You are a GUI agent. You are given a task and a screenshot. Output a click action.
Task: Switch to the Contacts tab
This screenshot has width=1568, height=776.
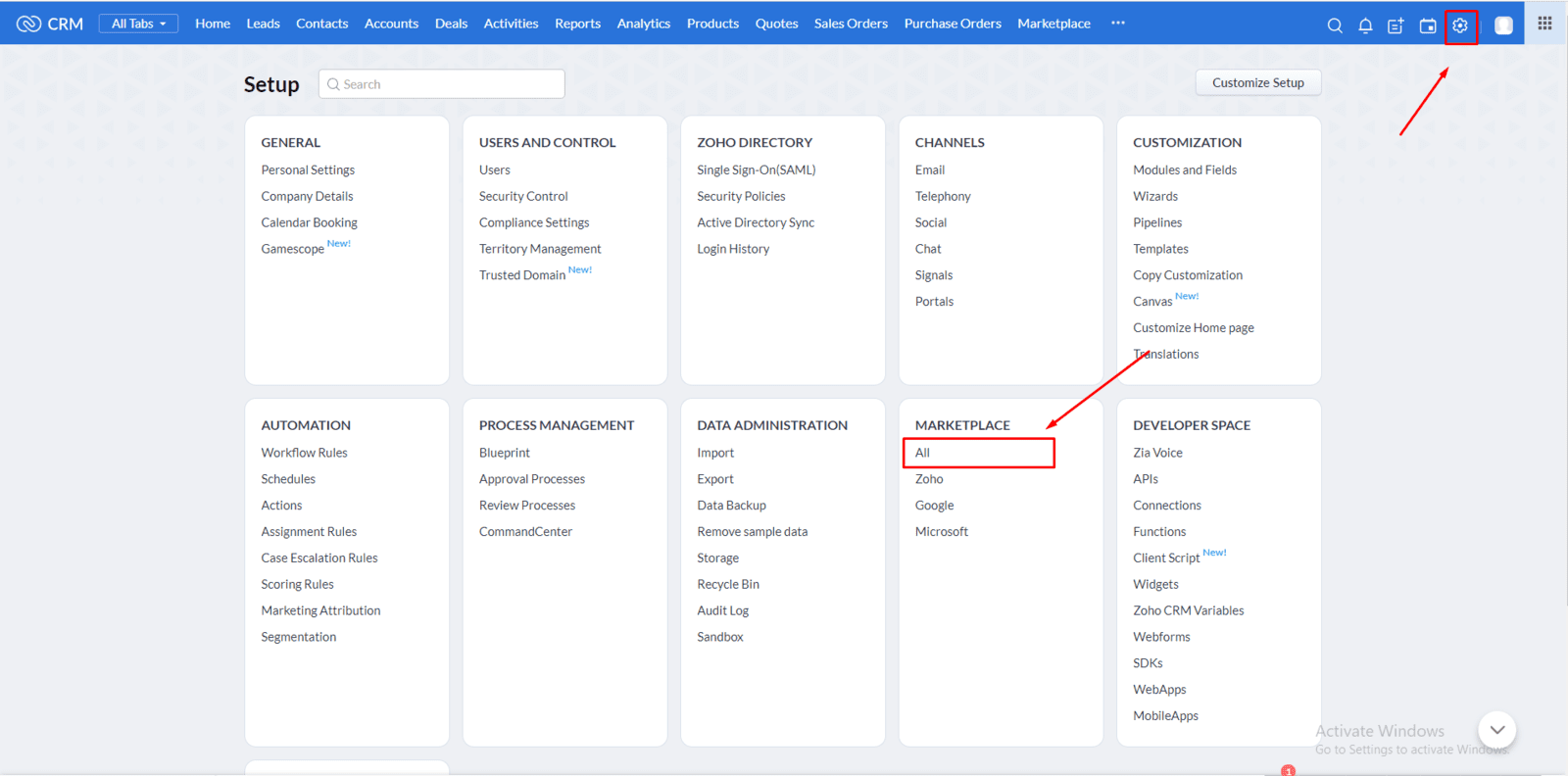[321, 24]
